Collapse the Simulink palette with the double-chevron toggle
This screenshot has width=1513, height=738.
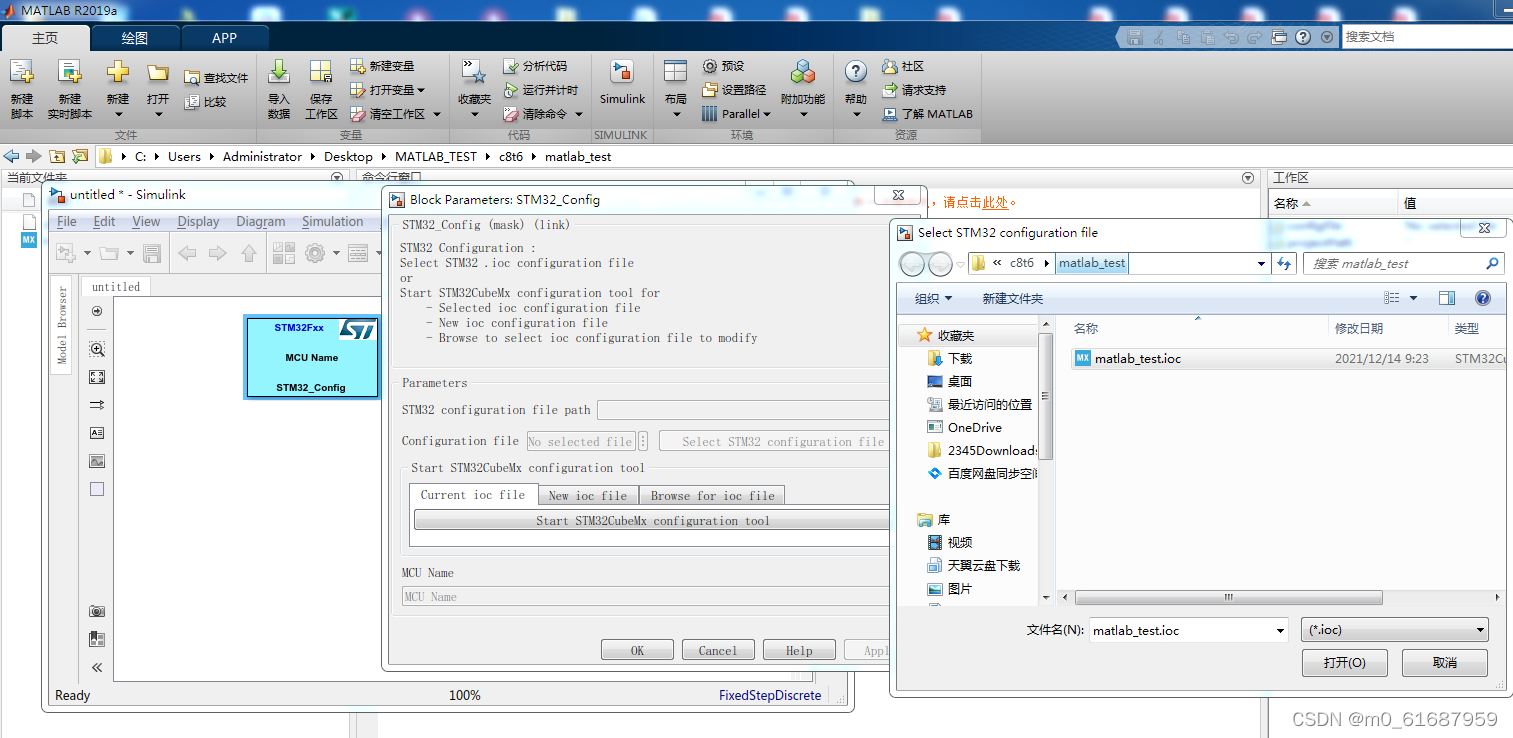(96, 667)
